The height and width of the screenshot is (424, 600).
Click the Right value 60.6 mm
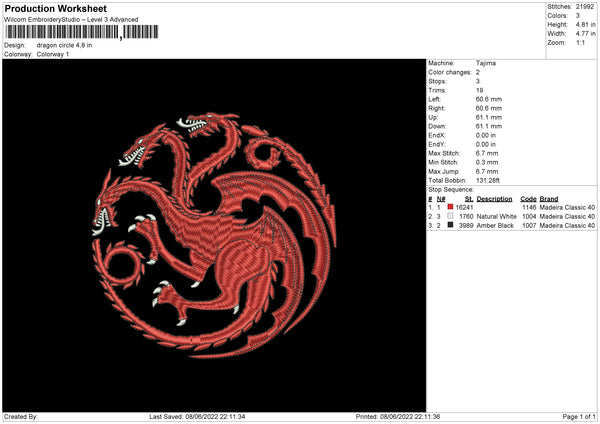tap(489, 108)
